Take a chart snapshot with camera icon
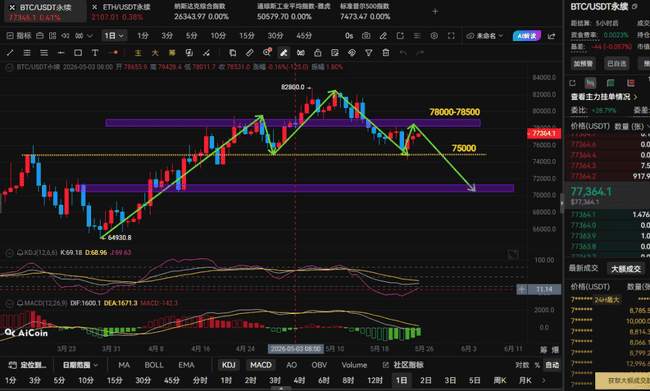 [x=366, y=36]
